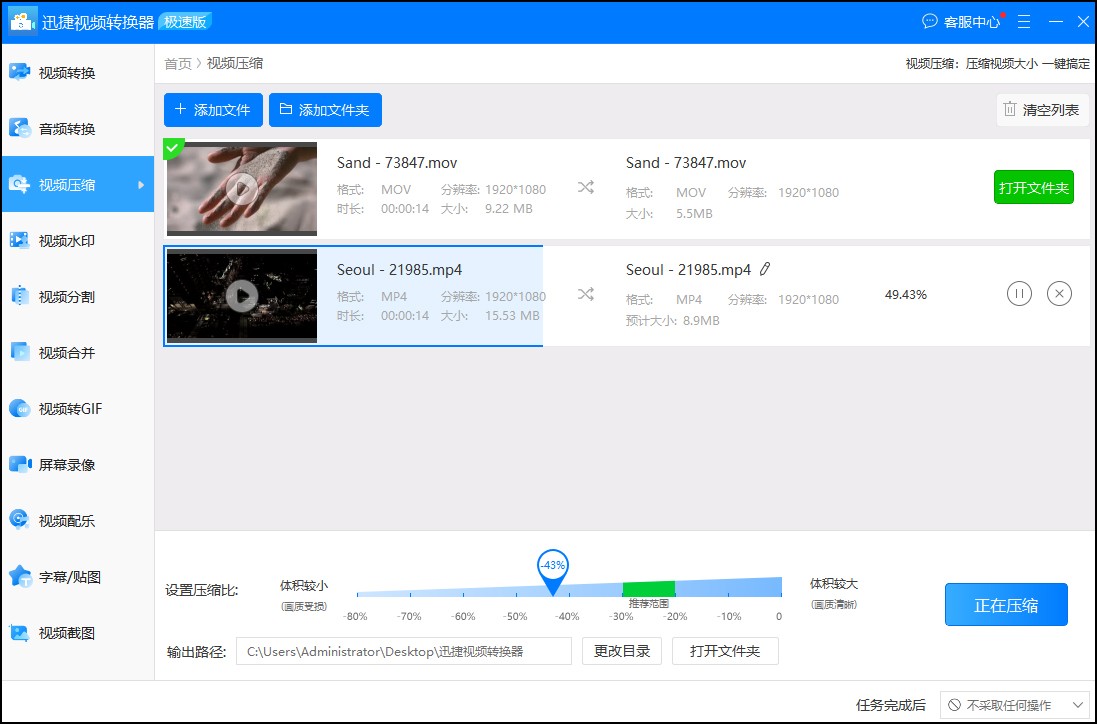The image size is (1097, 724).
Task: Click the rename pencil for Seoul - 21985.mp4
Action: click(x=765, y=268)
